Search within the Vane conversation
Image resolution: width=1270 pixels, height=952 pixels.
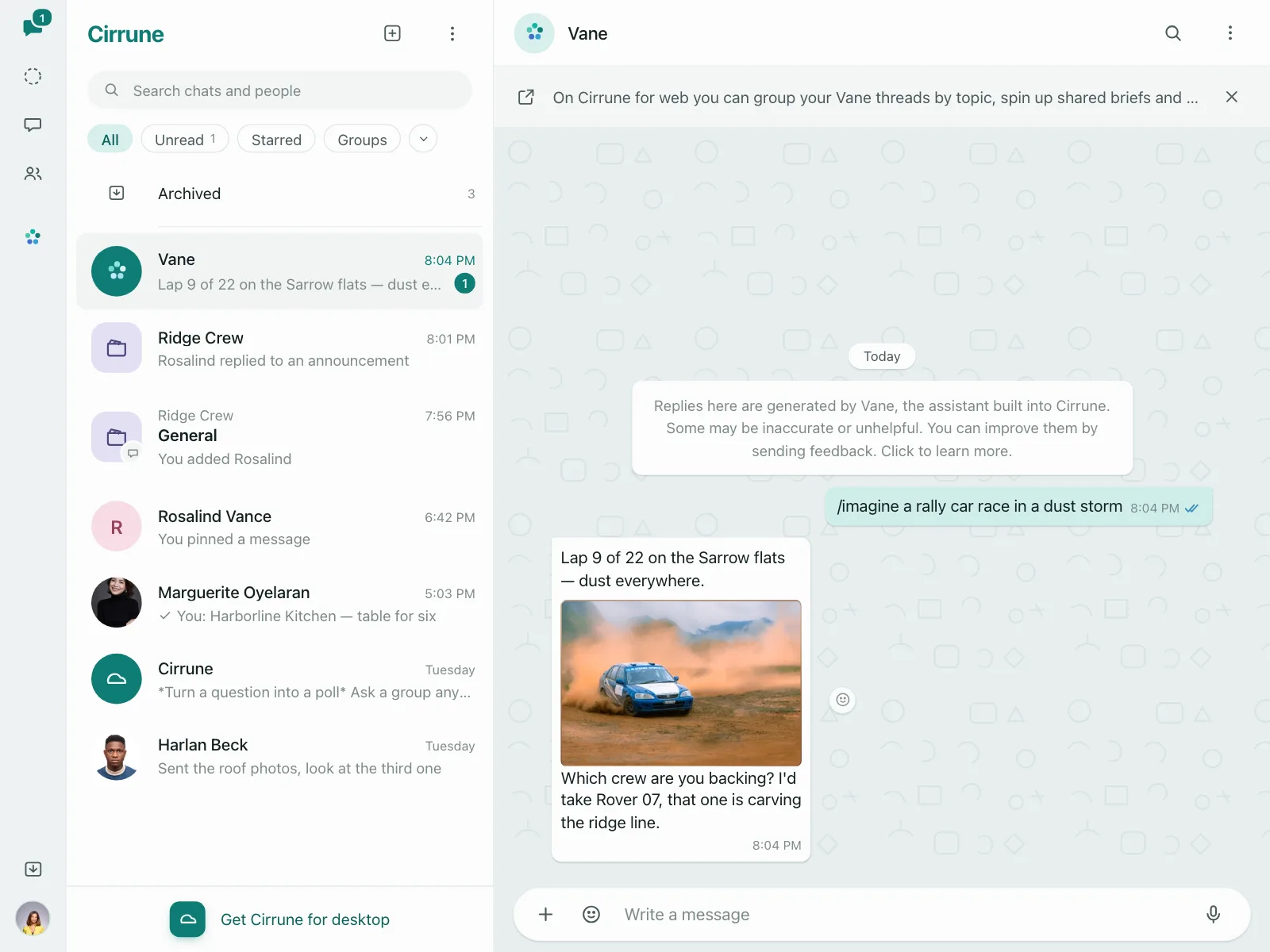click(1173, 33)
